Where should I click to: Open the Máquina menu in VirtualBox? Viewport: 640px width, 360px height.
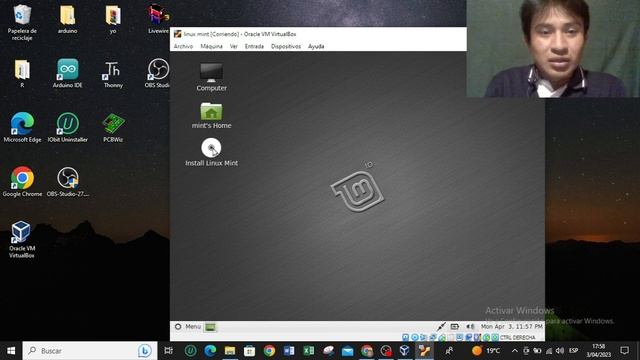pos(211,47)
